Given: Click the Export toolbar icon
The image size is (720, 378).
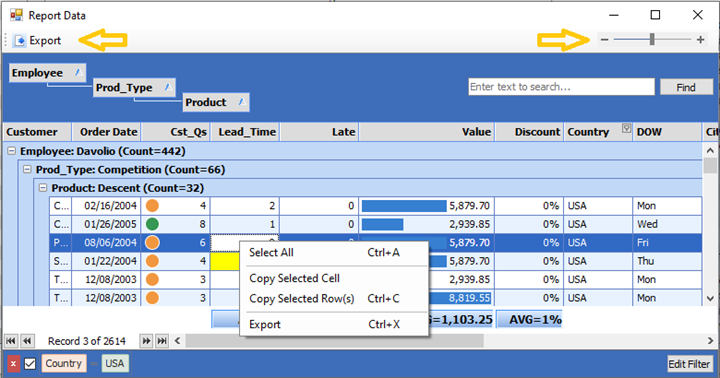Looking at the screenshot, I should point(20,40).
